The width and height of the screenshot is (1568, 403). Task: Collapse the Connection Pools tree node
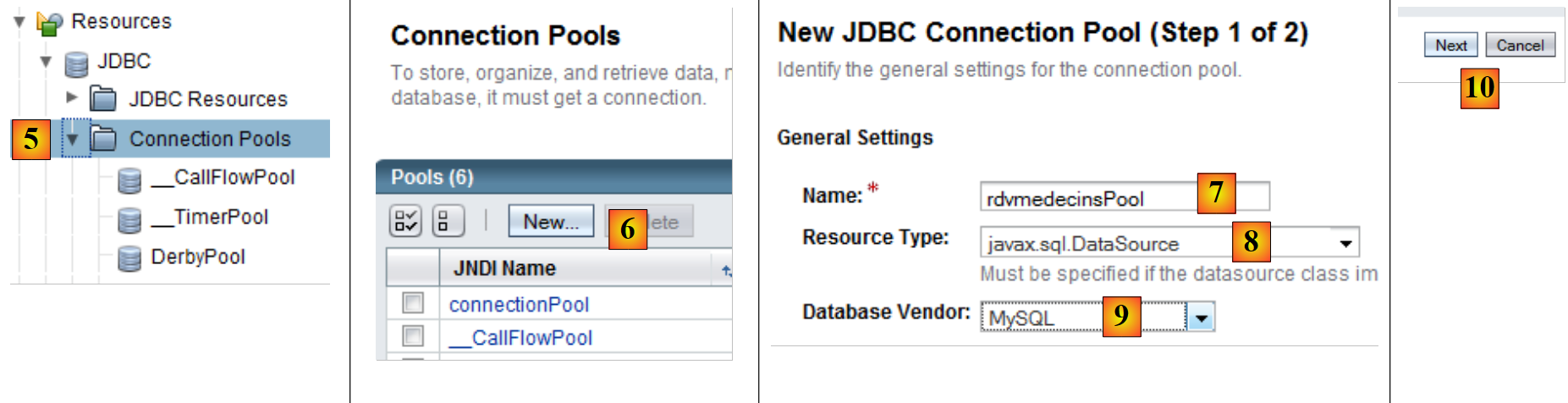click(74, 139)
